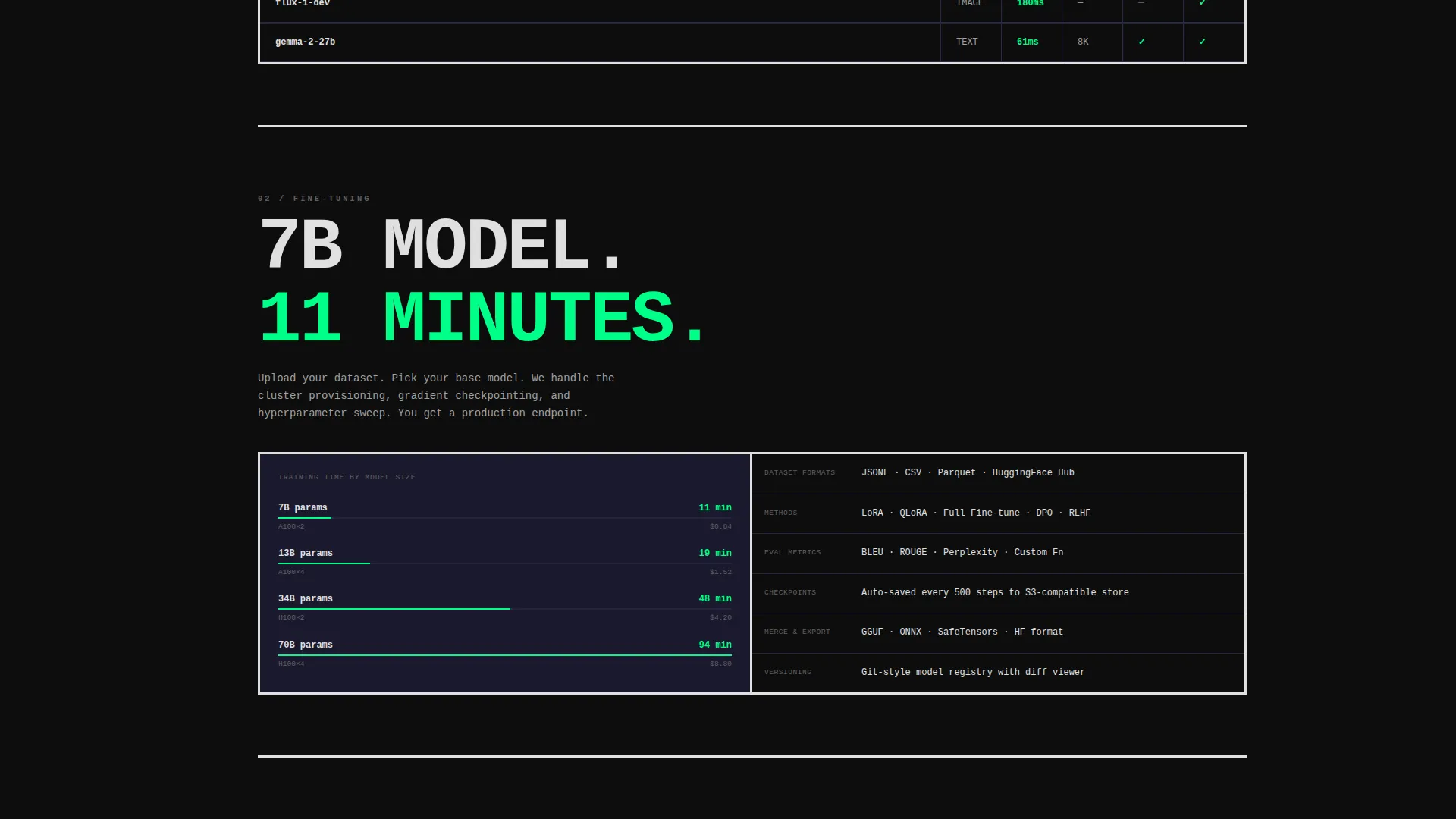Click the 70B params full progress bar
The width and height of the screenshot is (1456, 819).
click(505, 655)
